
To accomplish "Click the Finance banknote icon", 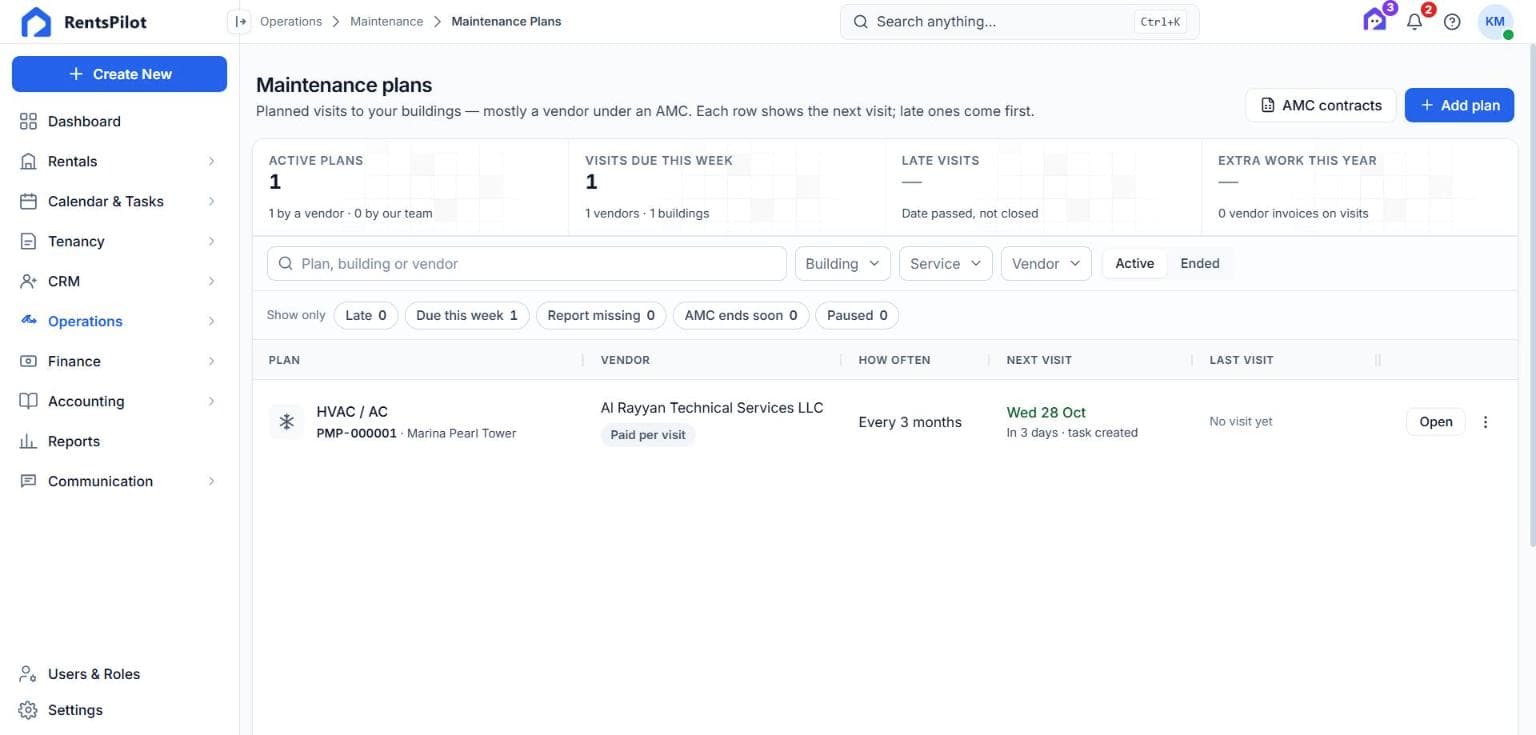I will click(x=29, y=361).
